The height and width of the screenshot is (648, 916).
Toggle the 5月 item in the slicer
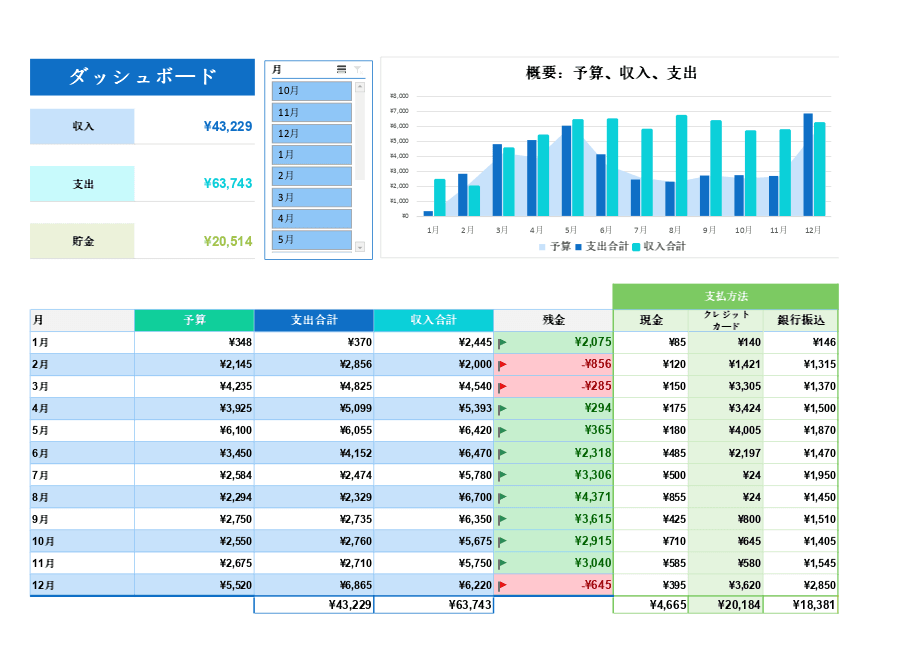(312, 240)
